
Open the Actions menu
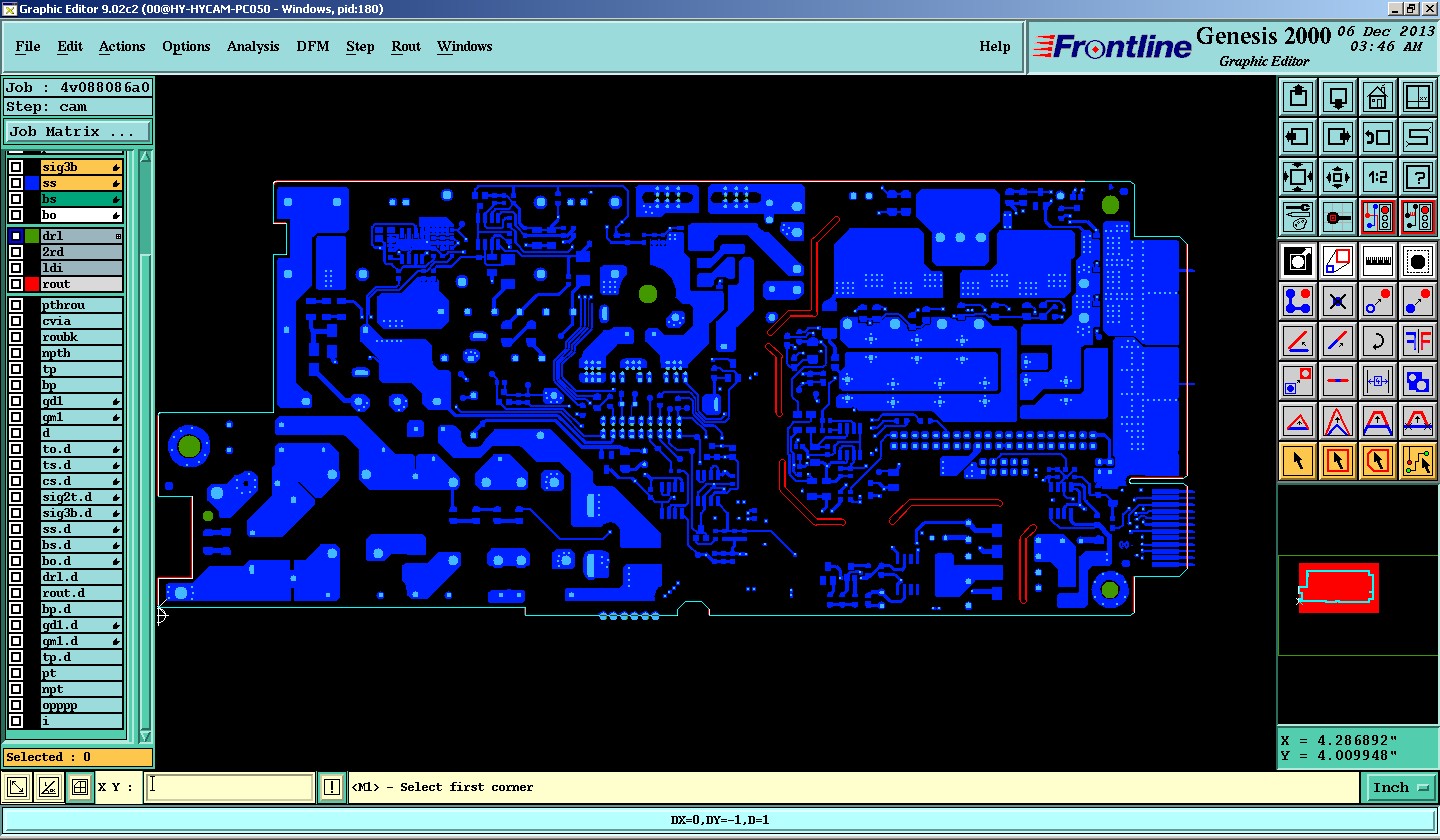(122, 46)
